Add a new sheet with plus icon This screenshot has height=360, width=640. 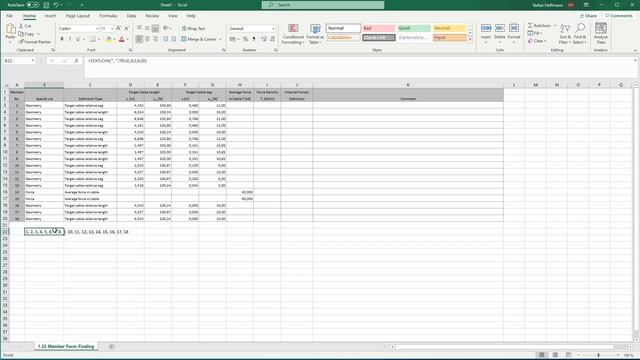(x=111, y=347)
